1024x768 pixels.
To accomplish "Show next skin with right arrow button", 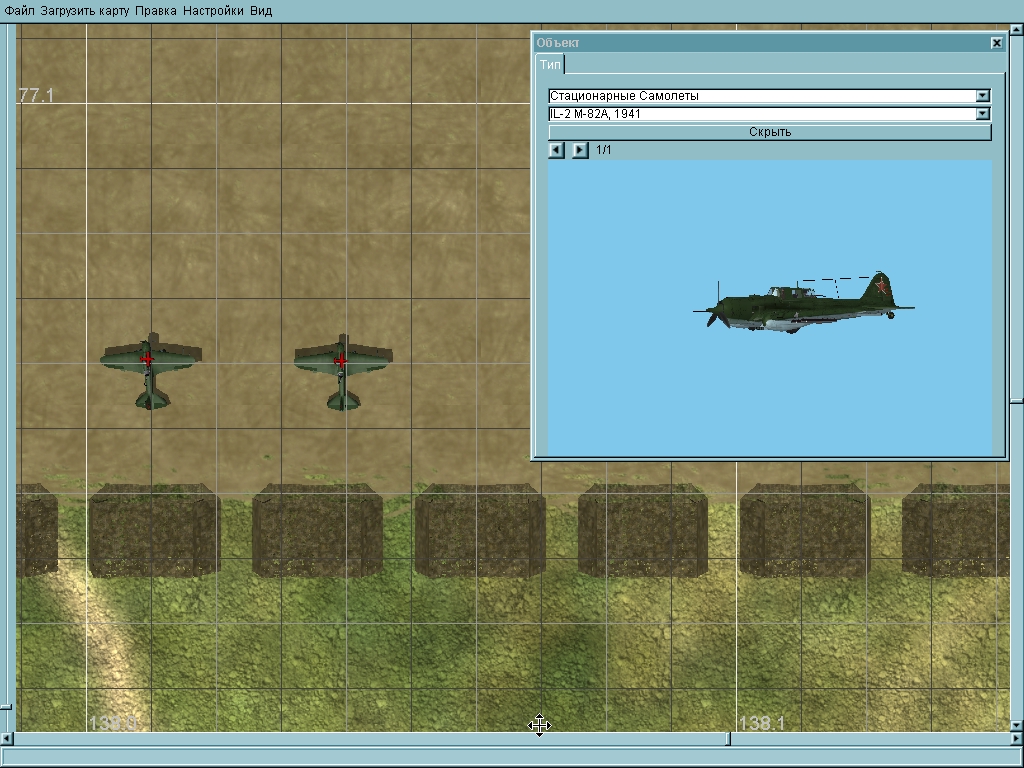I will pyautogui.click(x=580, y=150).
